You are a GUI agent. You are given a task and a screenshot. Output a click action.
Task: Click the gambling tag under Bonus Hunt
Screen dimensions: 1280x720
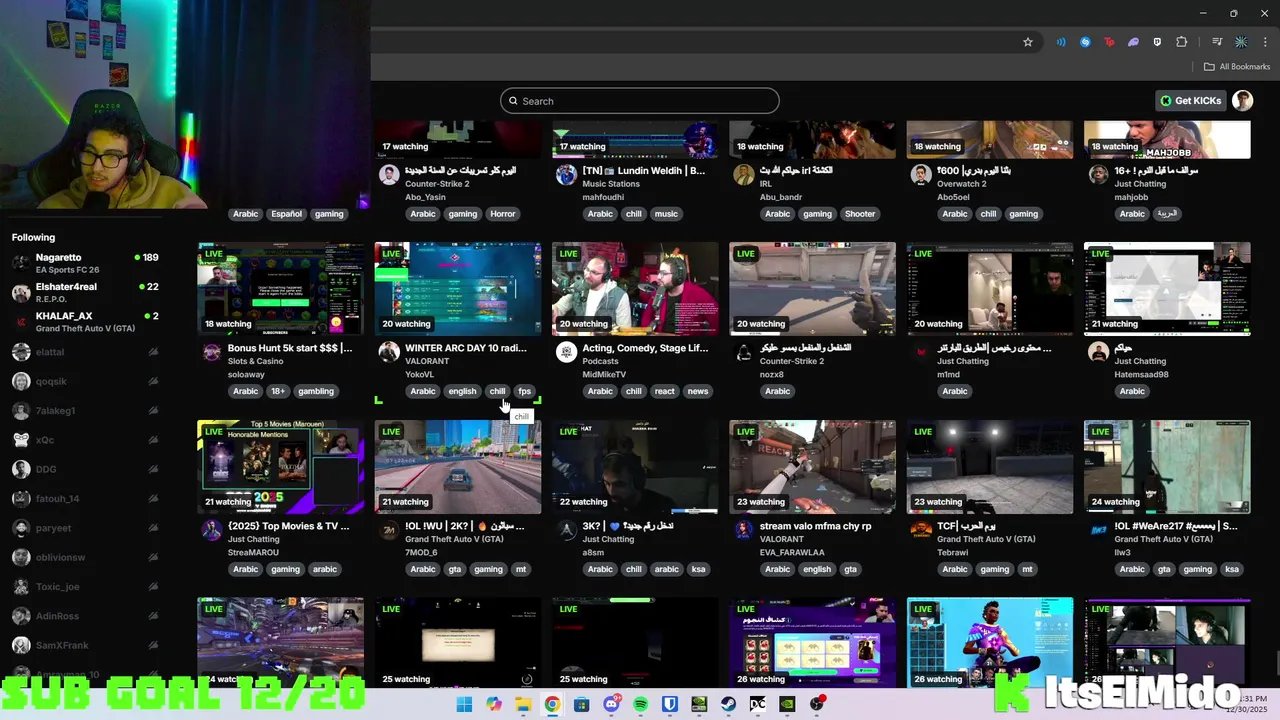pos(316,391)
